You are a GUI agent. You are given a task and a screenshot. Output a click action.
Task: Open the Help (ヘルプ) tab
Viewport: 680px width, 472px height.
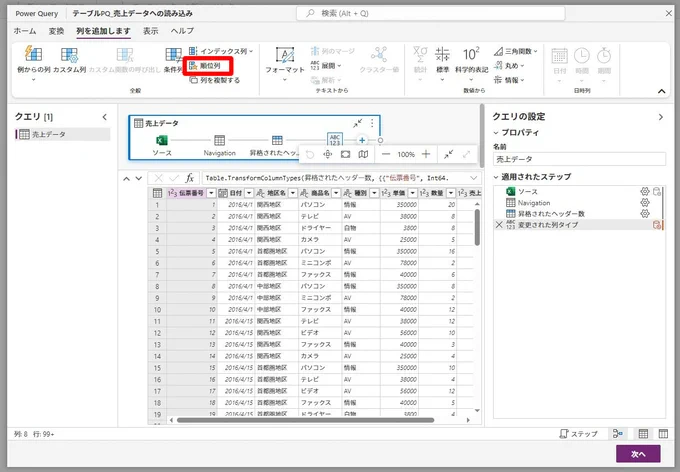click(182, 31)
